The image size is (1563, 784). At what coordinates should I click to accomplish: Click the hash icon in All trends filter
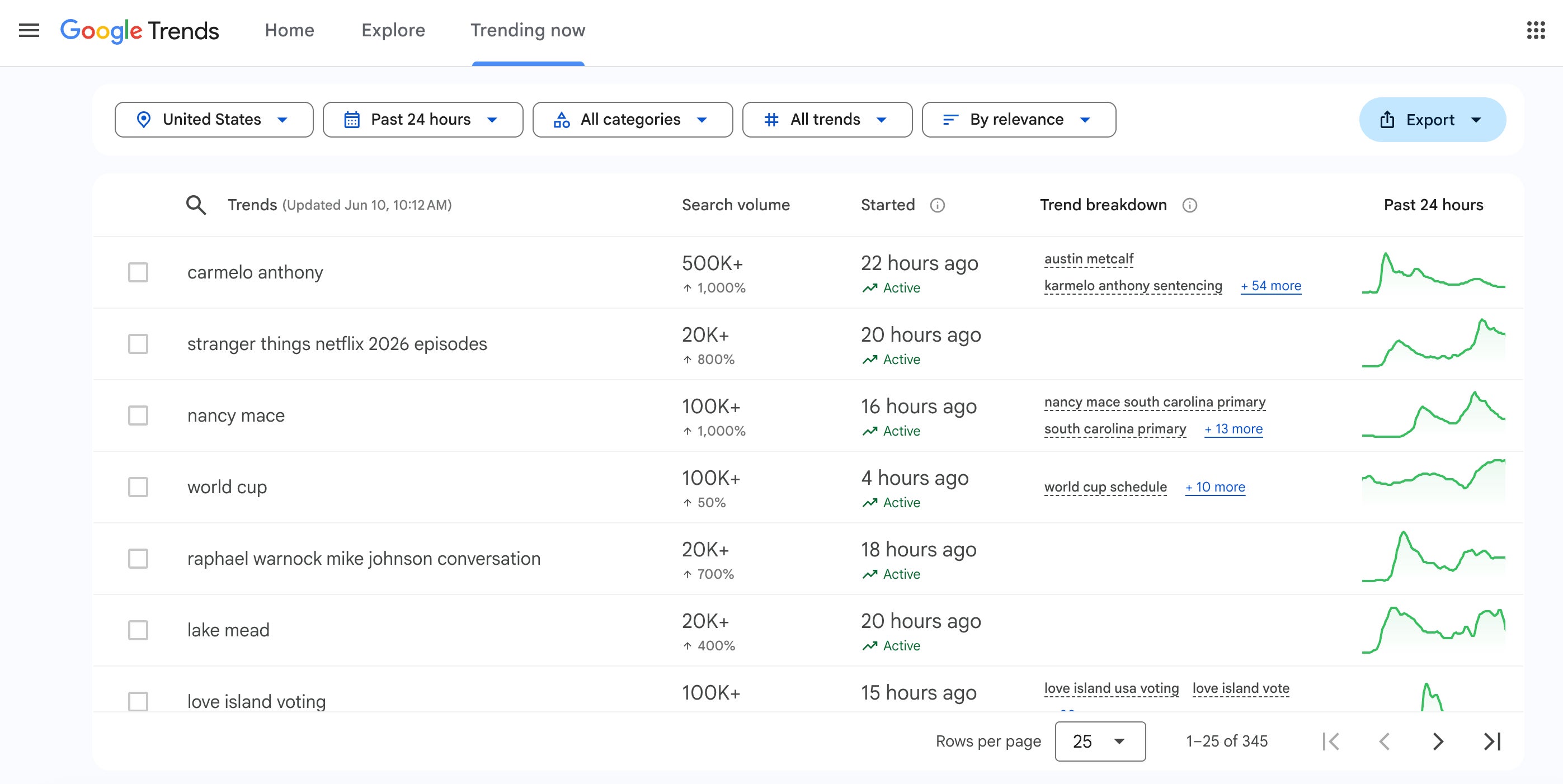771,120
